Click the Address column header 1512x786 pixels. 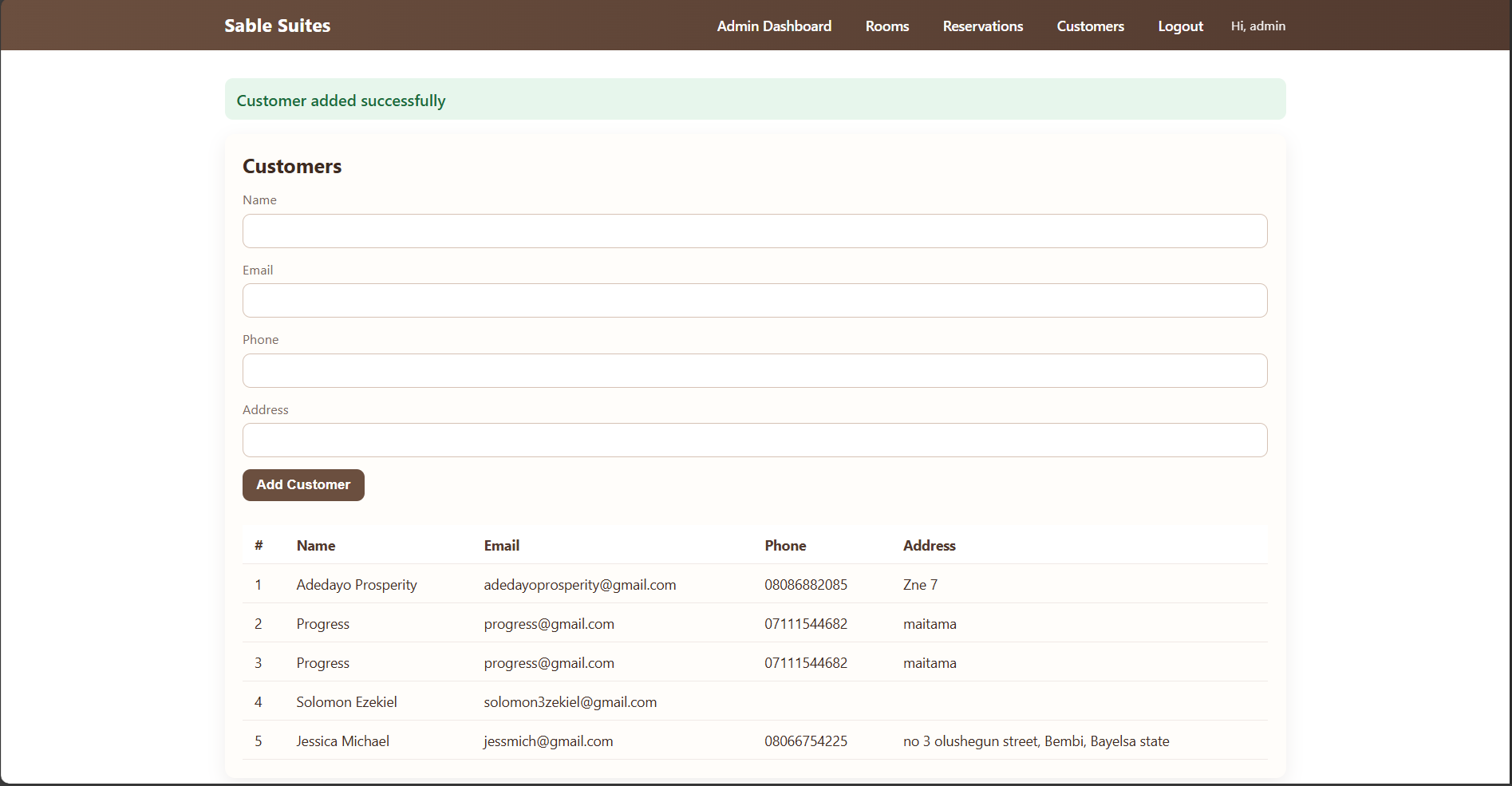(929, 545)
